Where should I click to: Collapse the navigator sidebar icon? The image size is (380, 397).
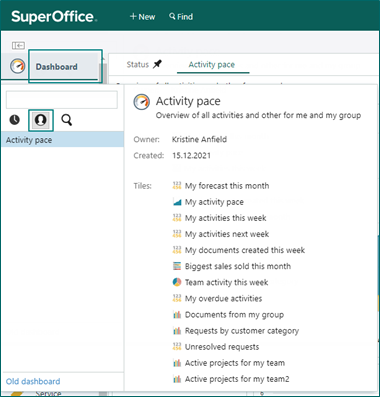(18, 45)
